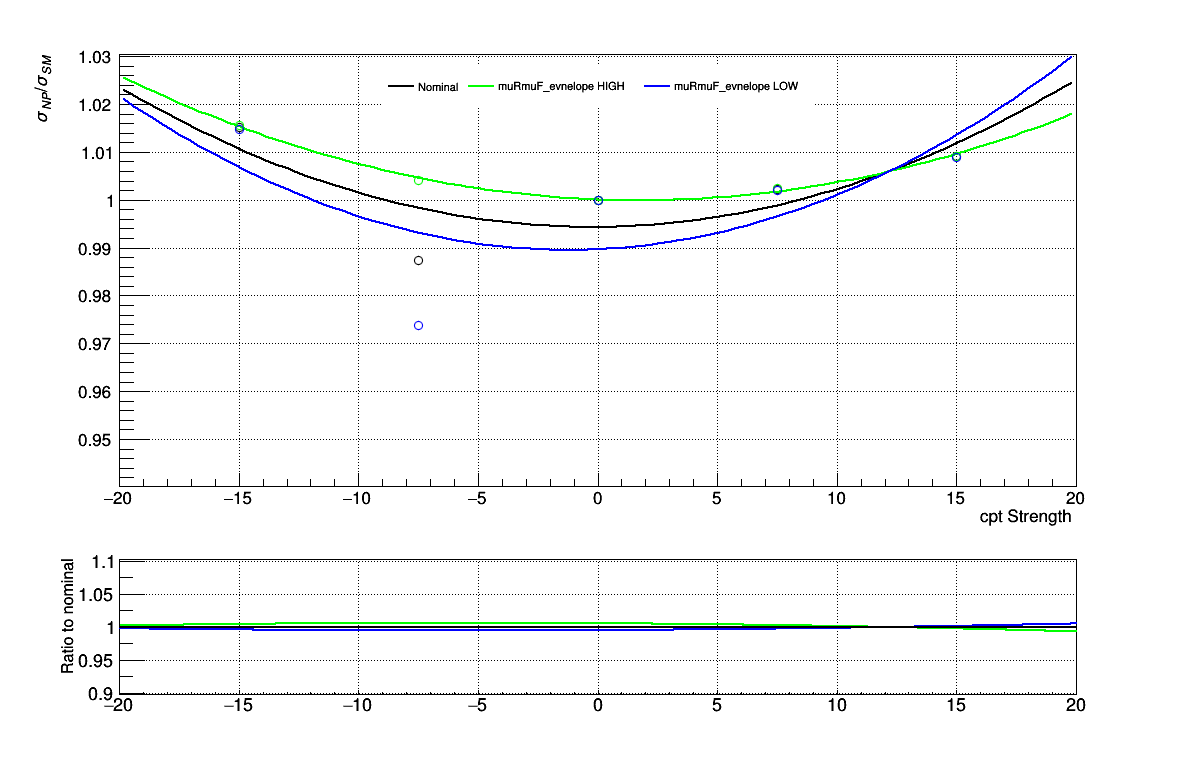Click the 0.95 tick label on upper y-axis
This screenshot has width=1196, height=772.
[x=95, y=441]
